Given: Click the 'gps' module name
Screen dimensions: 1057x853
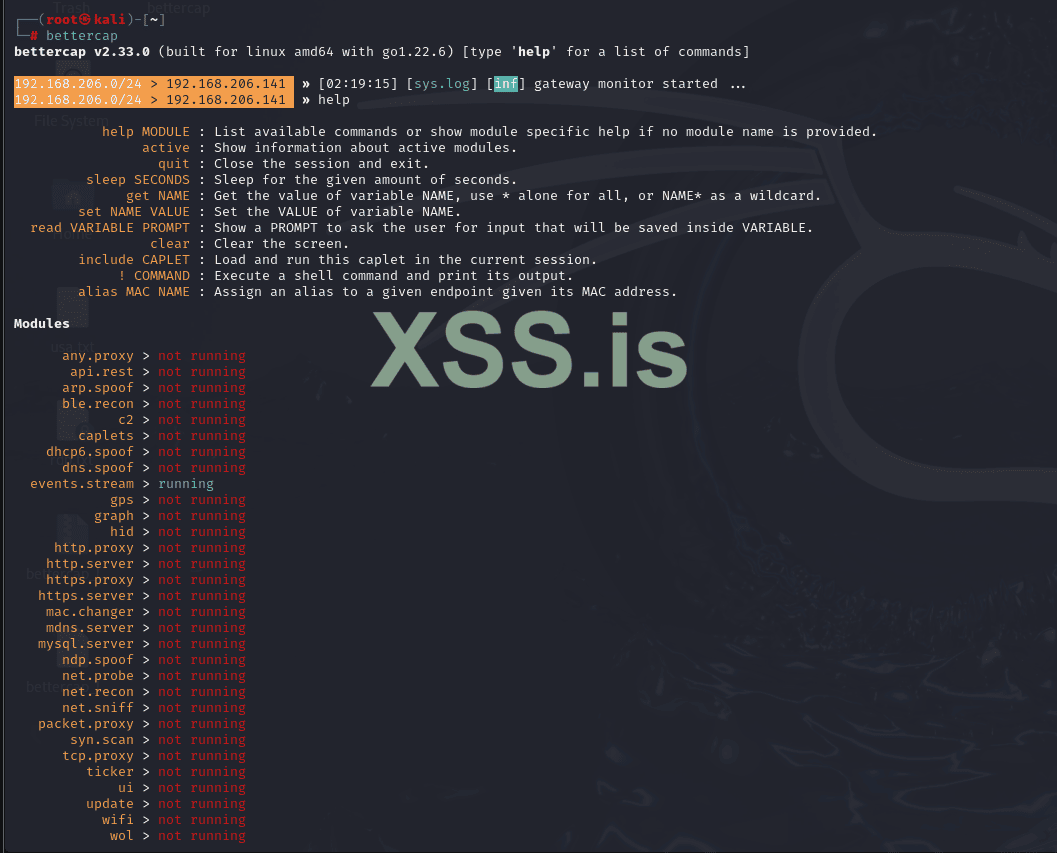Looking at the screenshot, I should pyautogui.click(x=122, y=500).
